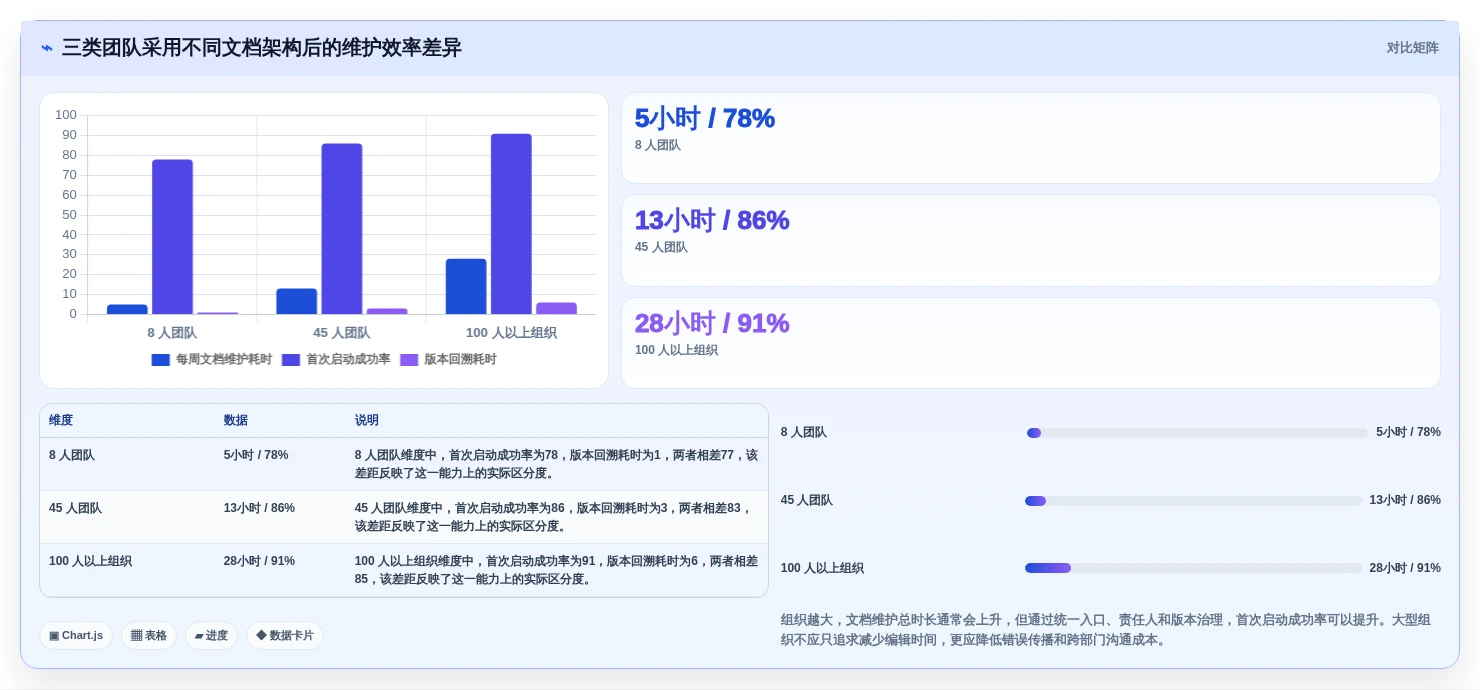The image size is (1480, 690).
Task: Click the 100 人以上组织 x-axis label in chart
Action: tap(511, 333)
